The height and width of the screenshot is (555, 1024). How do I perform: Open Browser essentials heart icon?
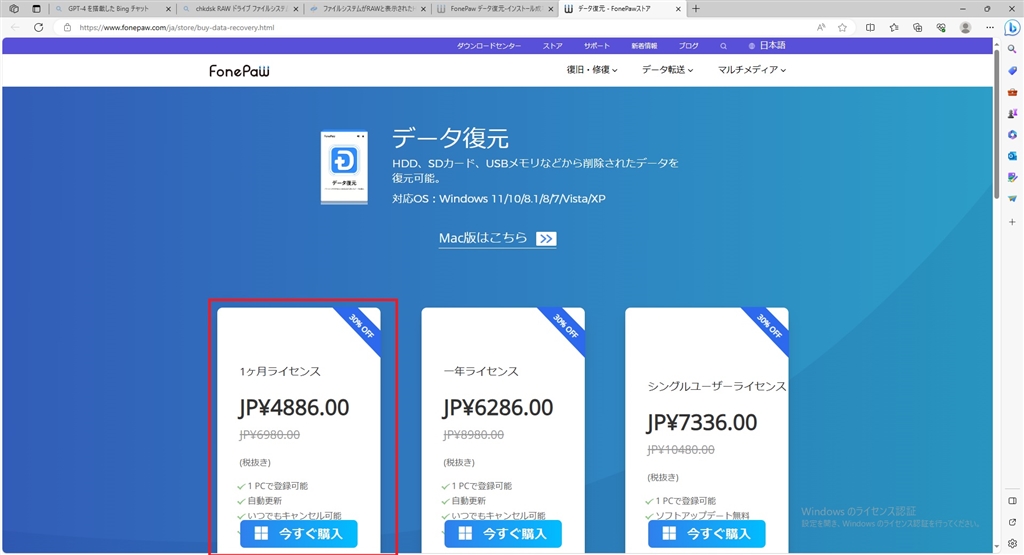tap(941, 27)
